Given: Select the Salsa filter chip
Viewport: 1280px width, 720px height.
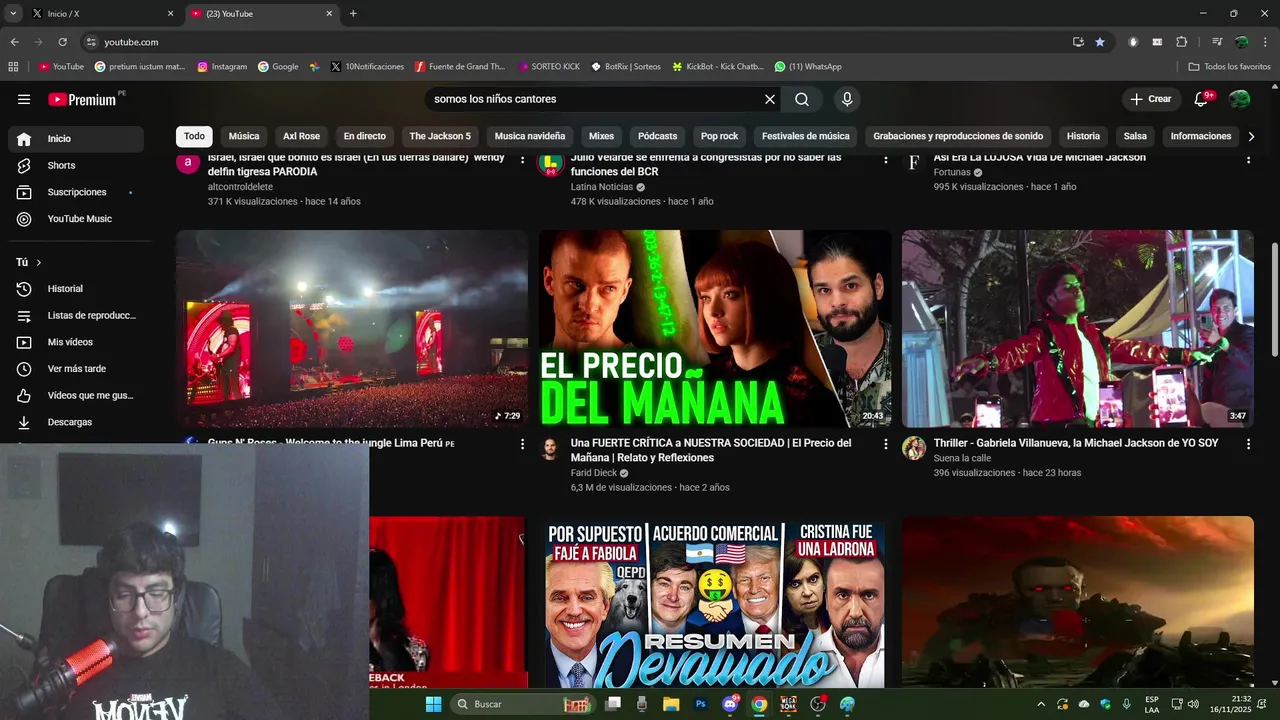Looking at the screenshot, I should 1135,136.
